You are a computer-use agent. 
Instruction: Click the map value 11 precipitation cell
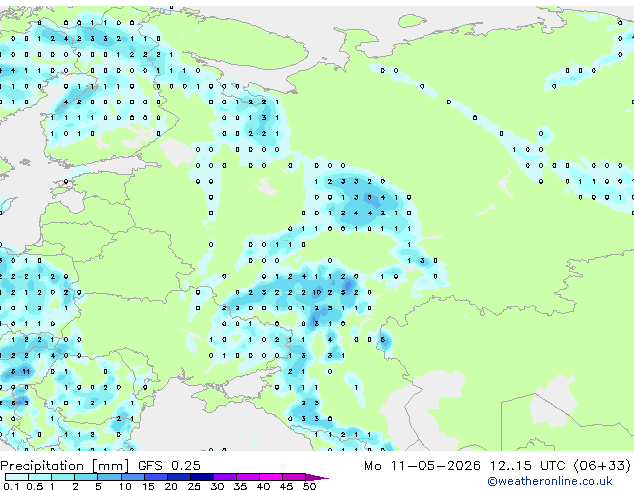(x=26, y=372)
